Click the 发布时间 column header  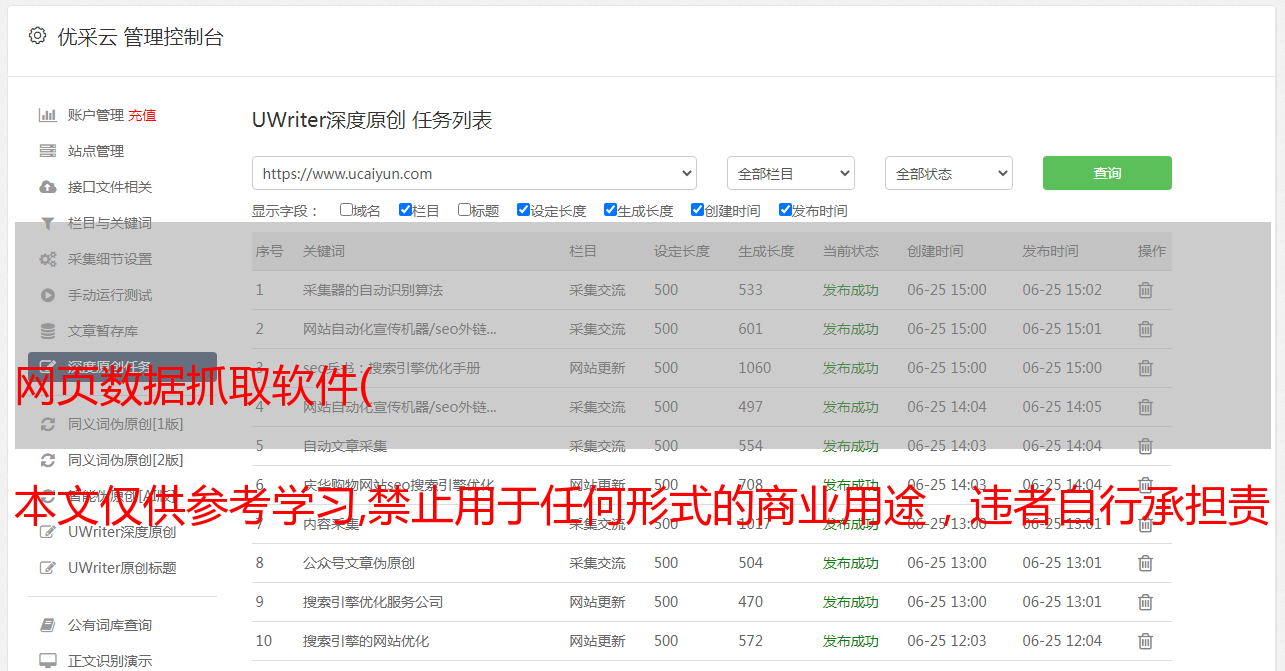tap(1050, 251)
